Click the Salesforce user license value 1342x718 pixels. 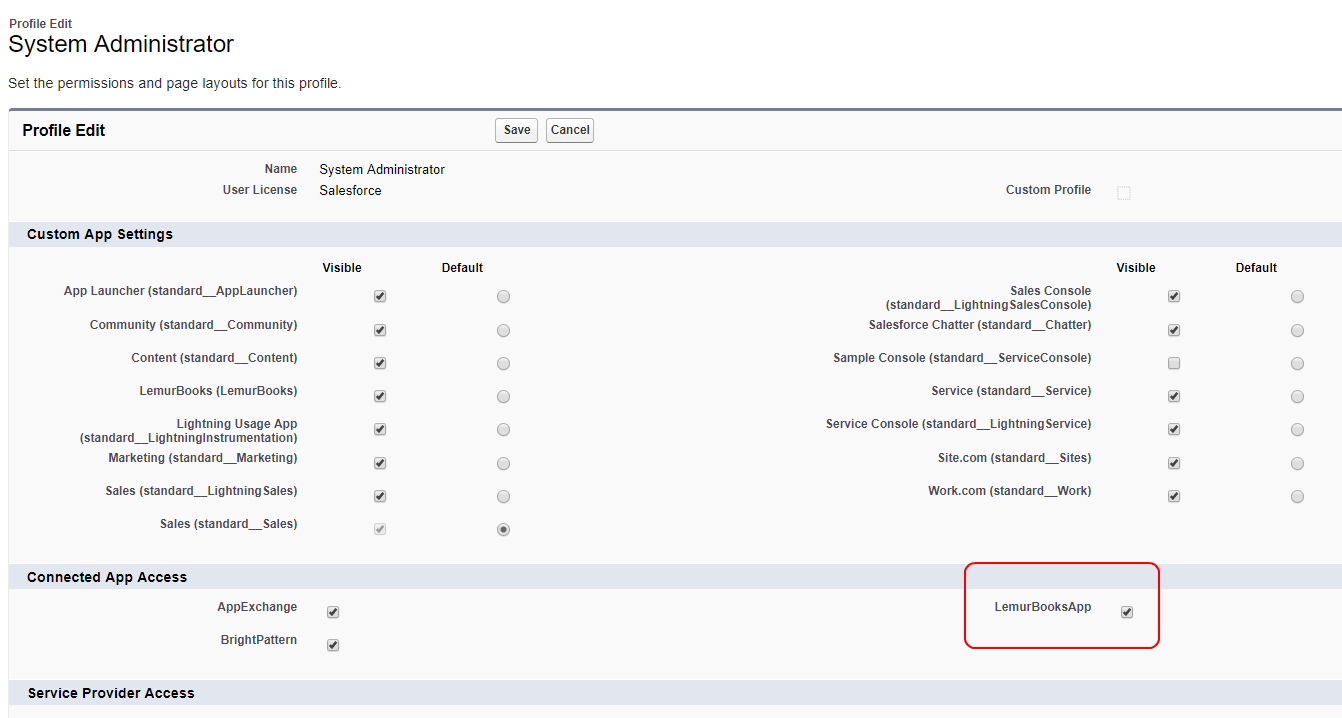[x=350, y=190]
